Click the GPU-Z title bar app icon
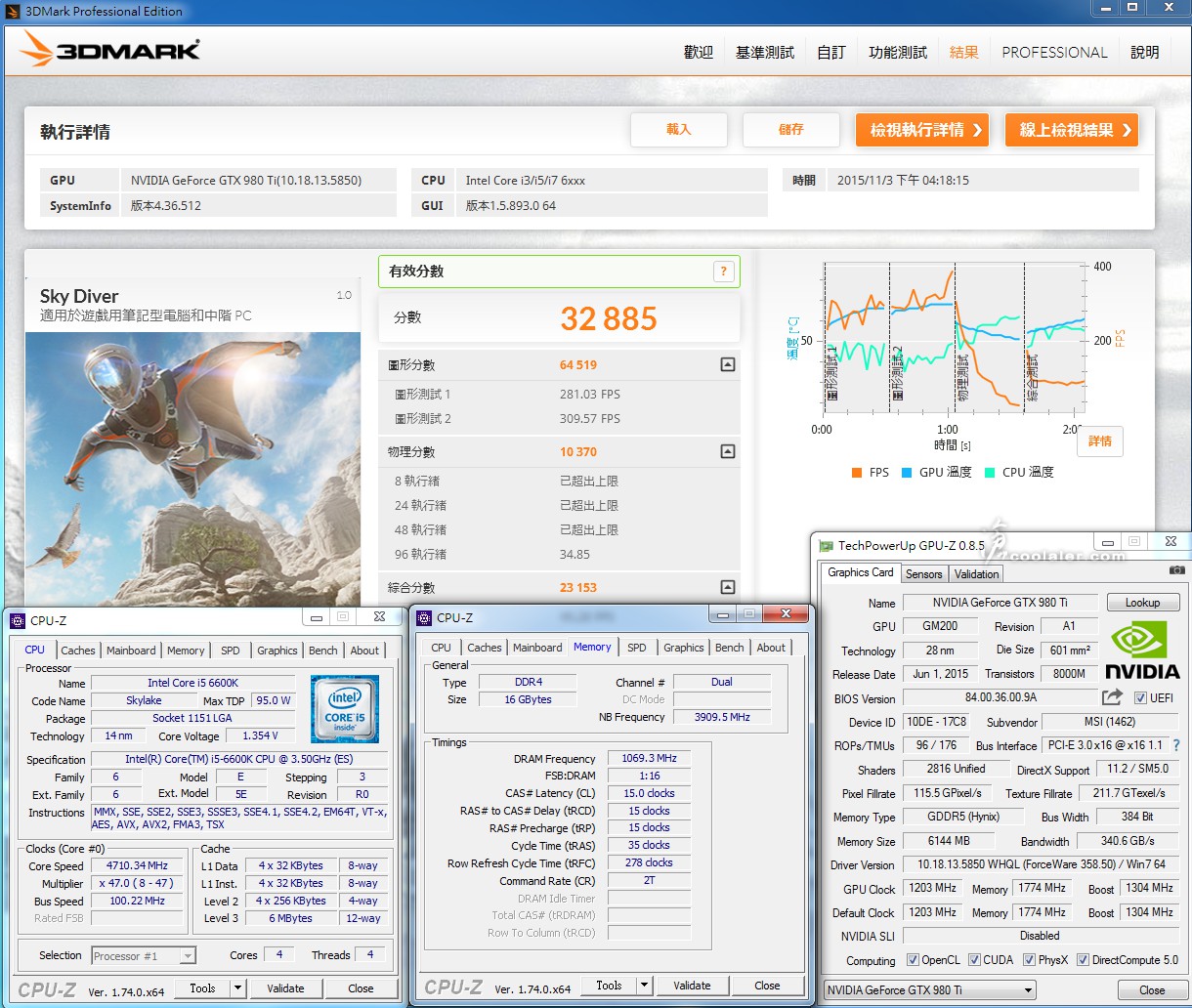The width and height of the screenshot is (1192, 1008). tap(827, 546)
